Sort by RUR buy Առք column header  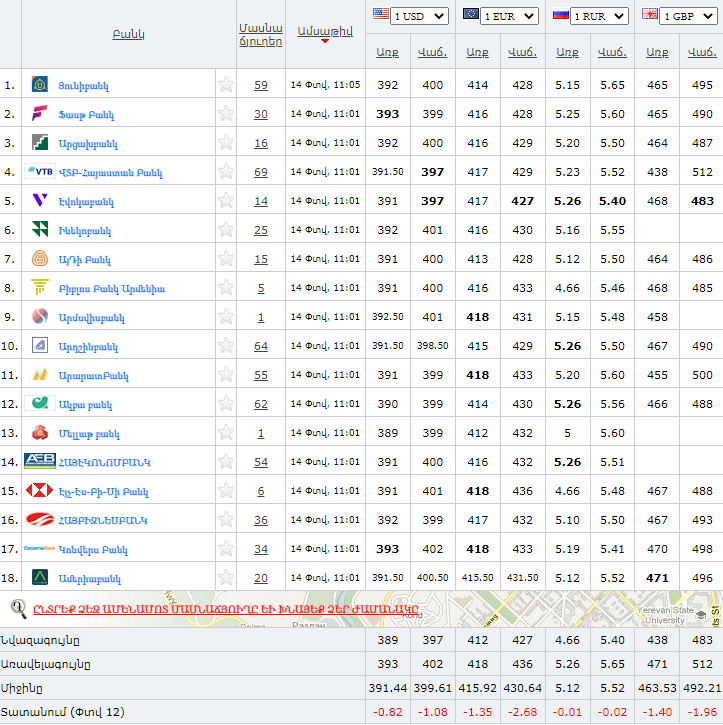(567, 52)
